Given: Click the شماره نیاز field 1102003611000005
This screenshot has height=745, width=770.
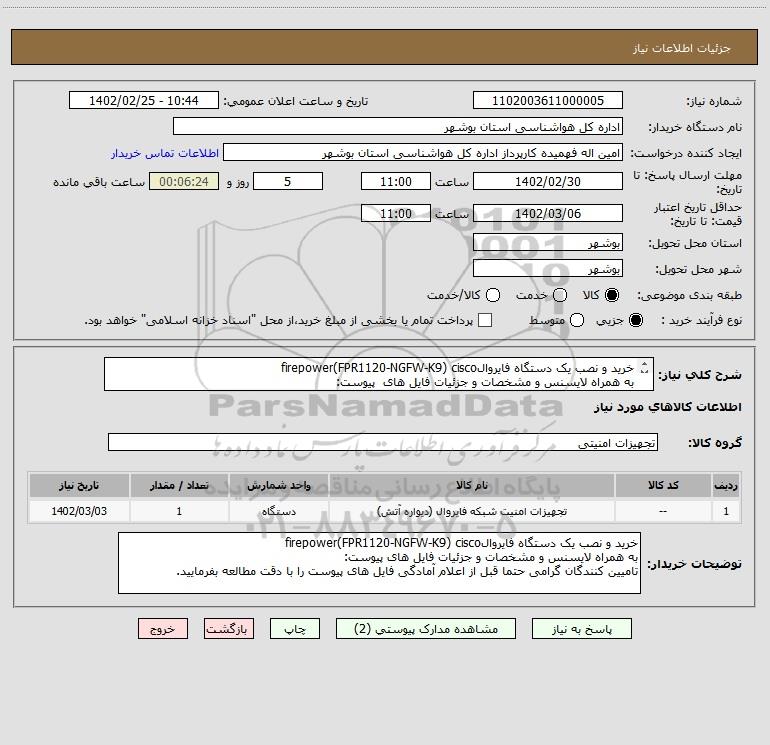Looking at the screenshot, I should click(548, 101).
